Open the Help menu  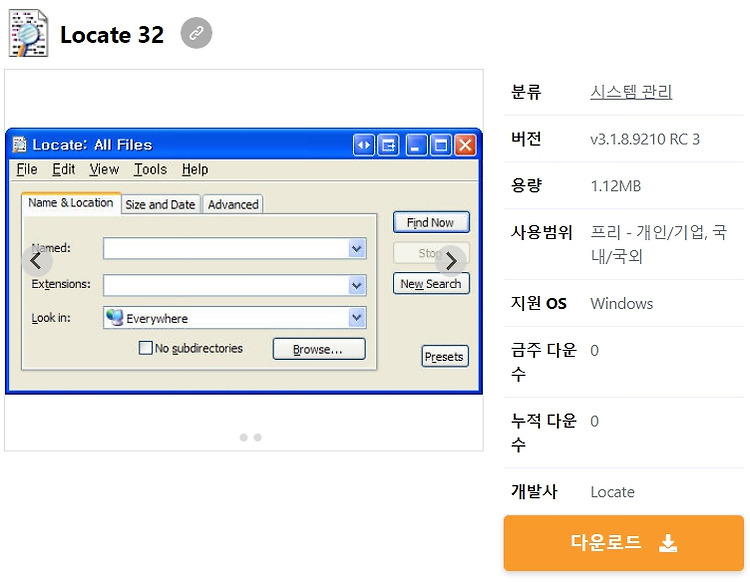point(195,169)
